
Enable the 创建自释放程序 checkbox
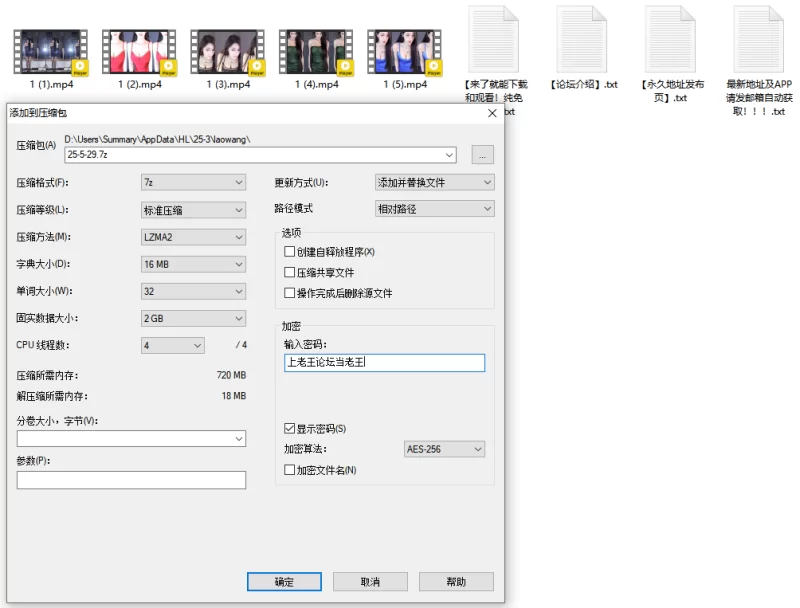(289, 251)
